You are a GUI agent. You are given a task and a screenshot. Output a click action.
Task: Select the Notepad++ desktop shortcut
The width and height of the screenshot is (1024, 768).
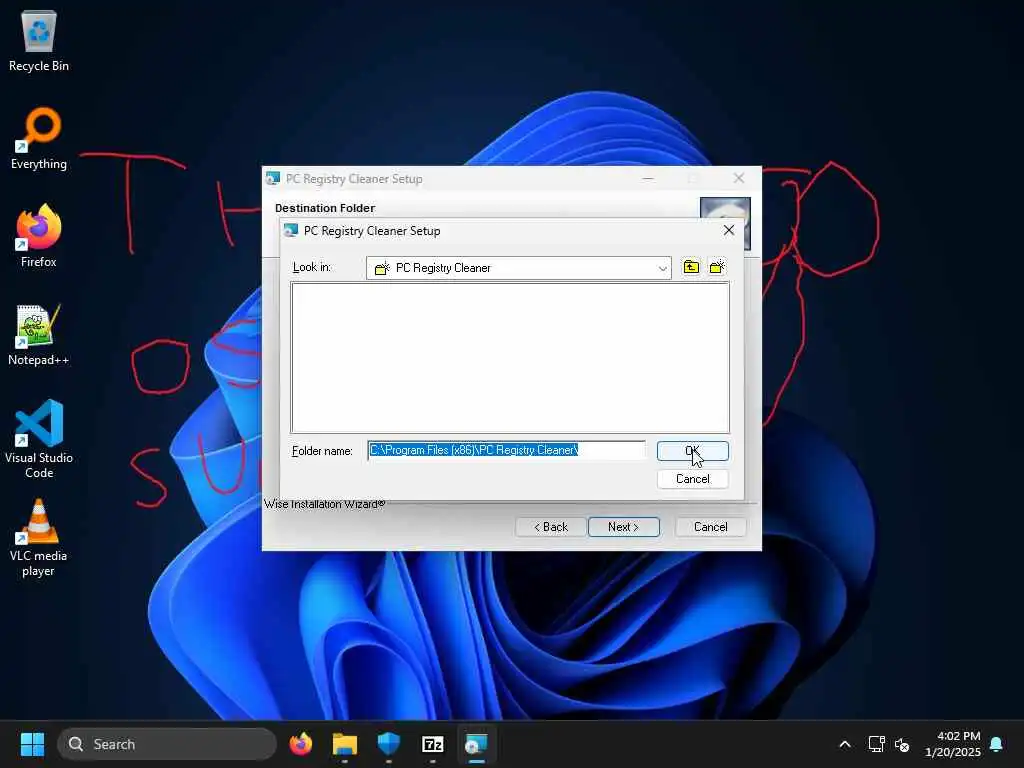click(39, 334)
